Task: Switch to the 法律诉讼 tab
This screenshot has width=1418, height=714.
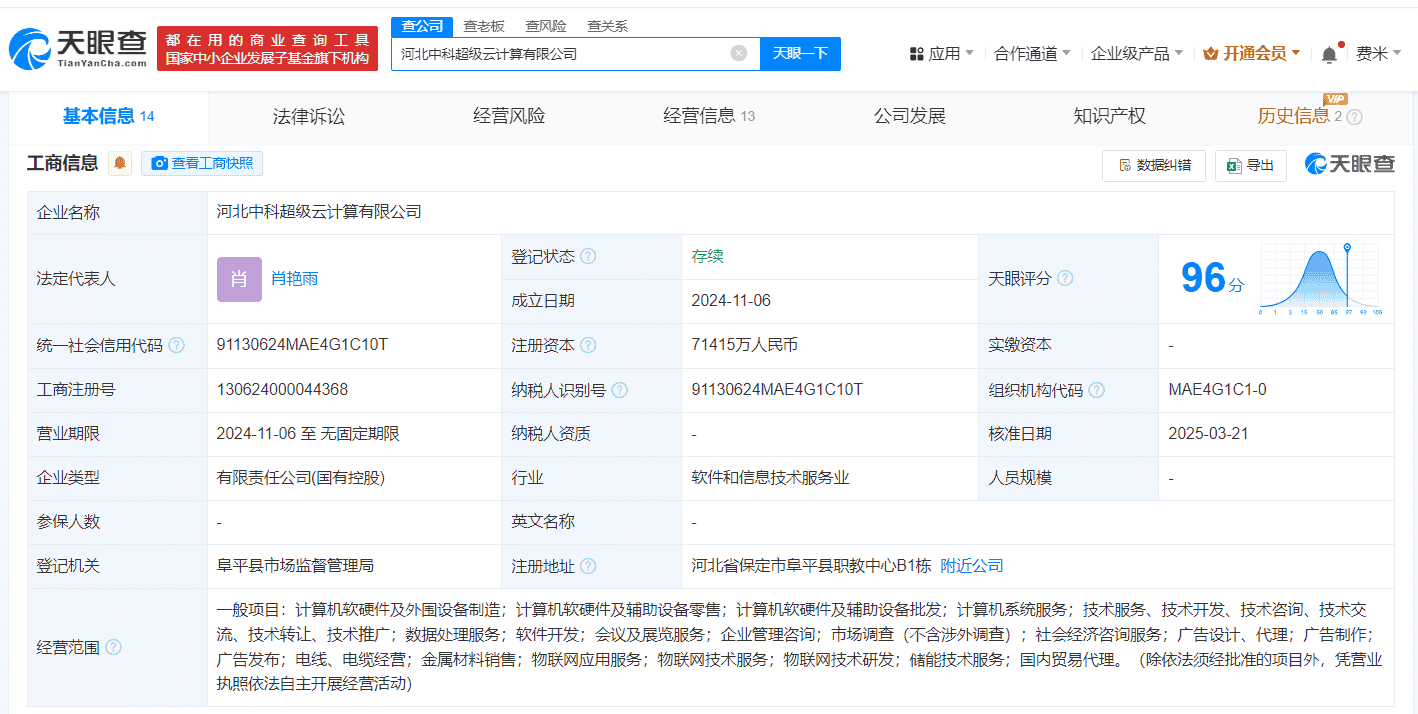Action: pyautogui.click(x=308, y=115)
